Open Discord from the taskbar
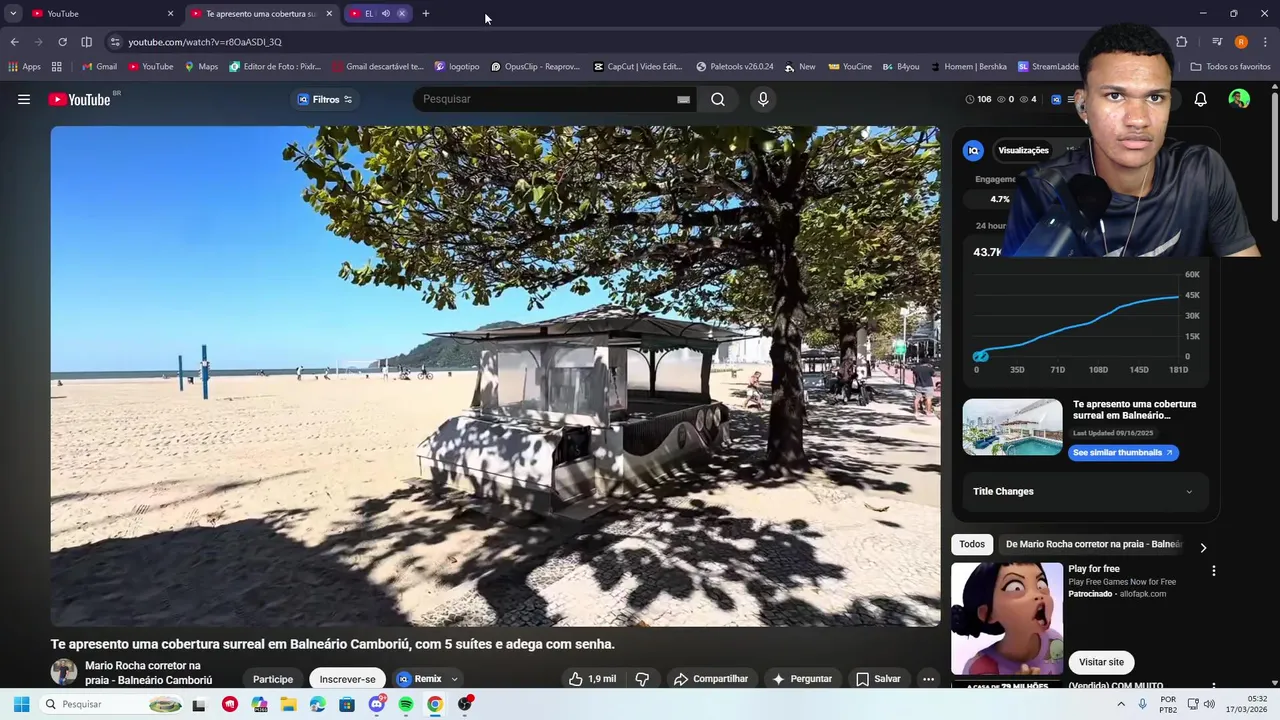Viewport: 1280px width, 720px height. pyautogui.click(x=377, y=704)
